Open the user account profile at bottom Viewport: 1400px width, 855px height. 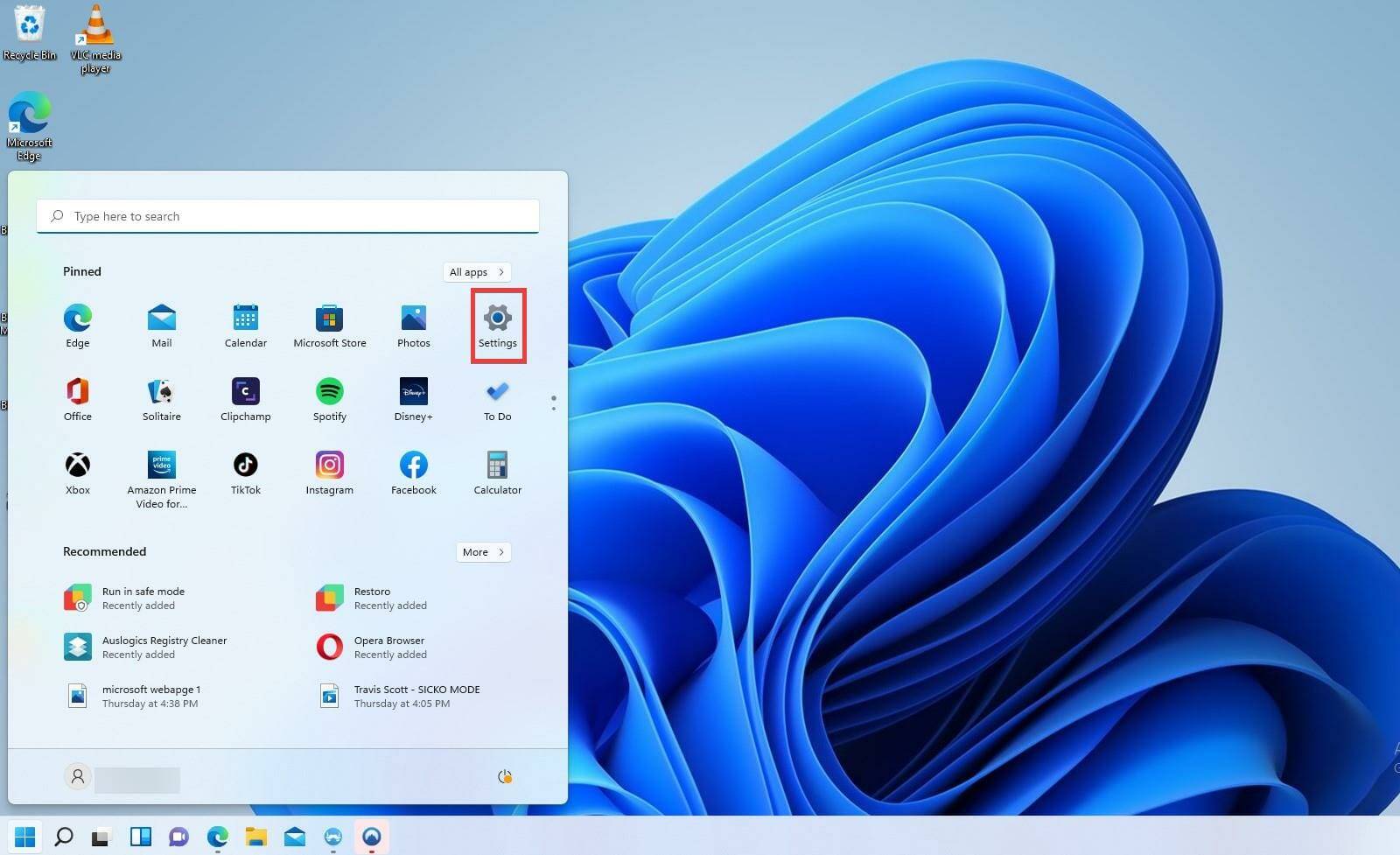click(x=78, y=776)
